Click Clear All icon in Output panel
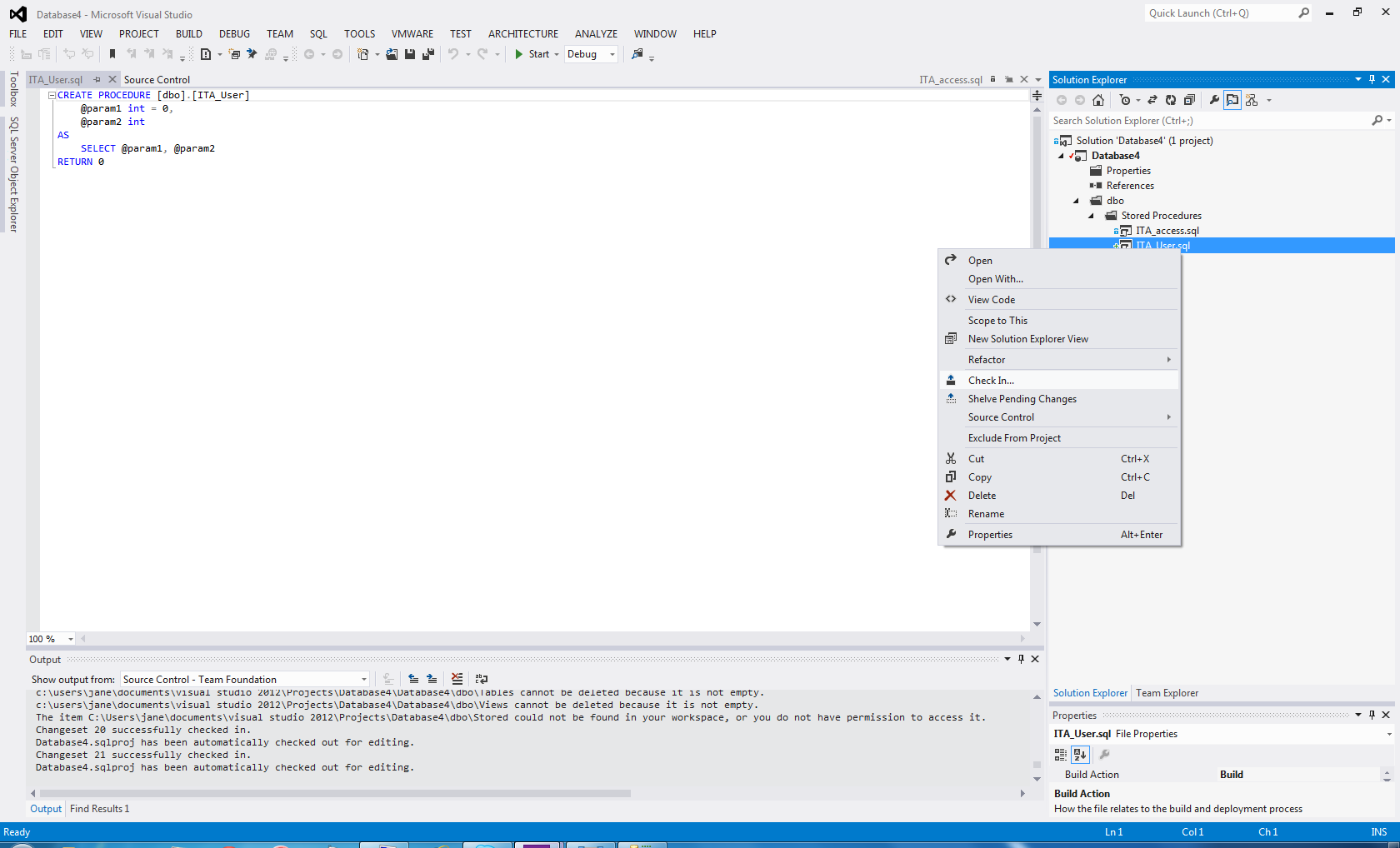Viewport: 1400px width, 848px height. click(457, 679)
